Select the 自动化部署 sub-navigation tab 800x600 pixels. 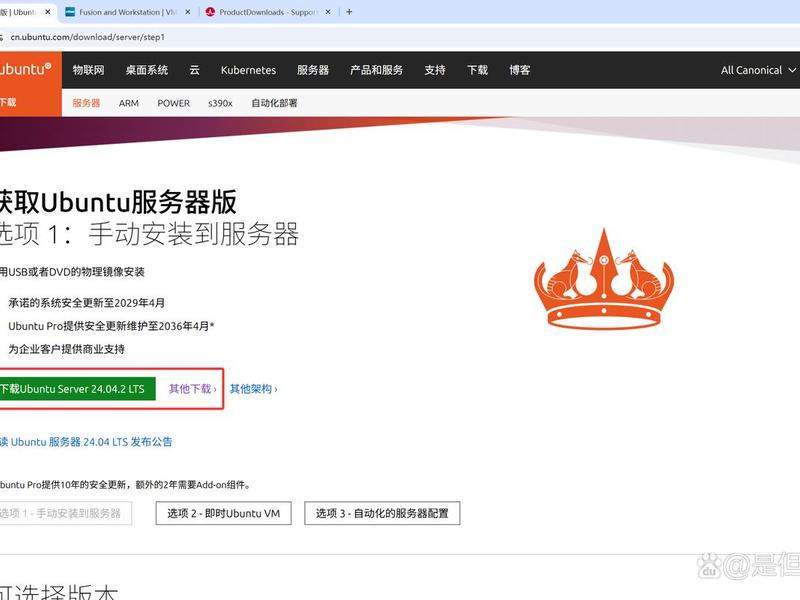(x=274, y=103)
